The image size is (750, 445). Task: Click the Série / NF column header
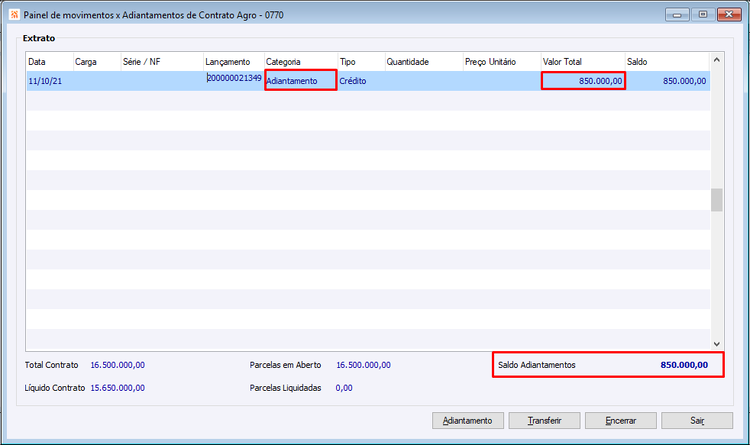tap(162, 62)
